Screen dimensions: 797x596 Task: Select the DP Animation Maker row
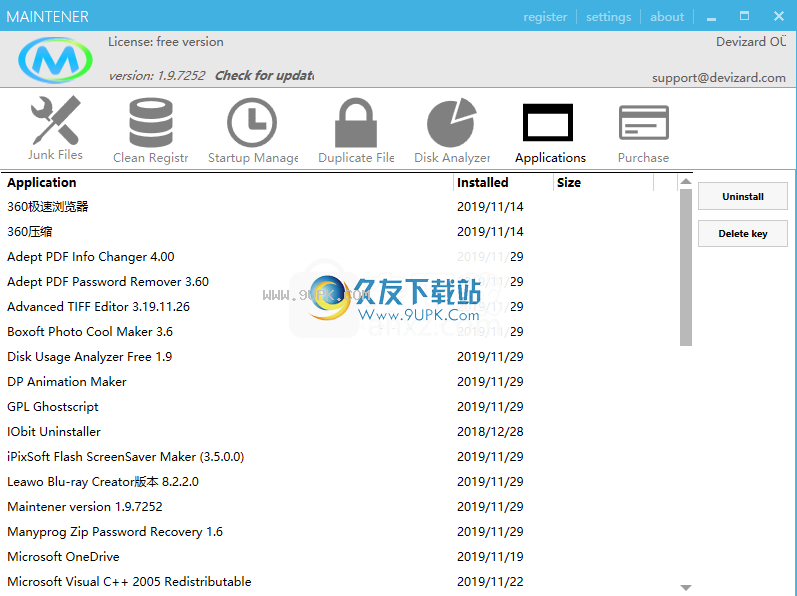click(340, 382)
